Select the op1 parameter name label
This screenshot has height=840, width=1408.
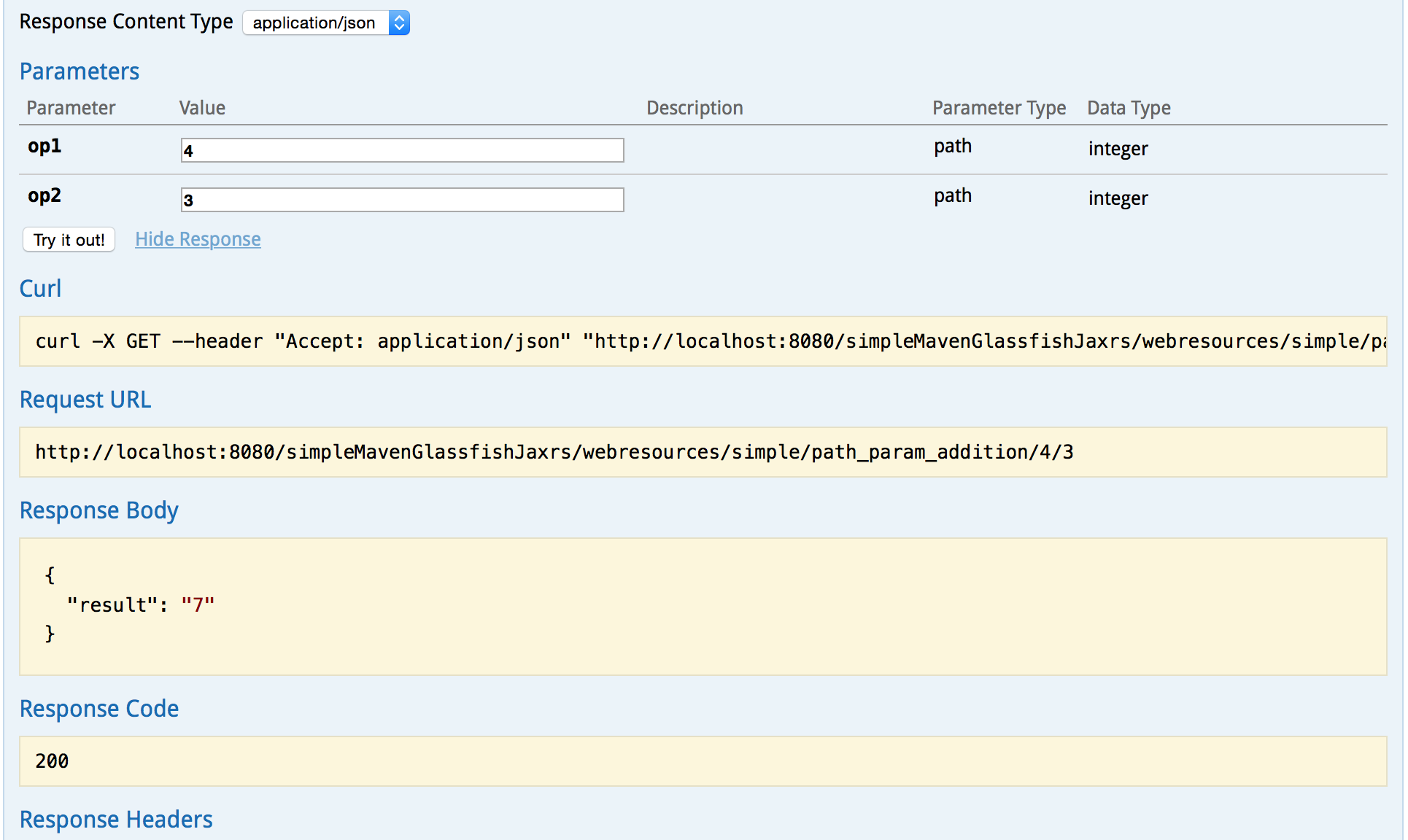(45, 146)
